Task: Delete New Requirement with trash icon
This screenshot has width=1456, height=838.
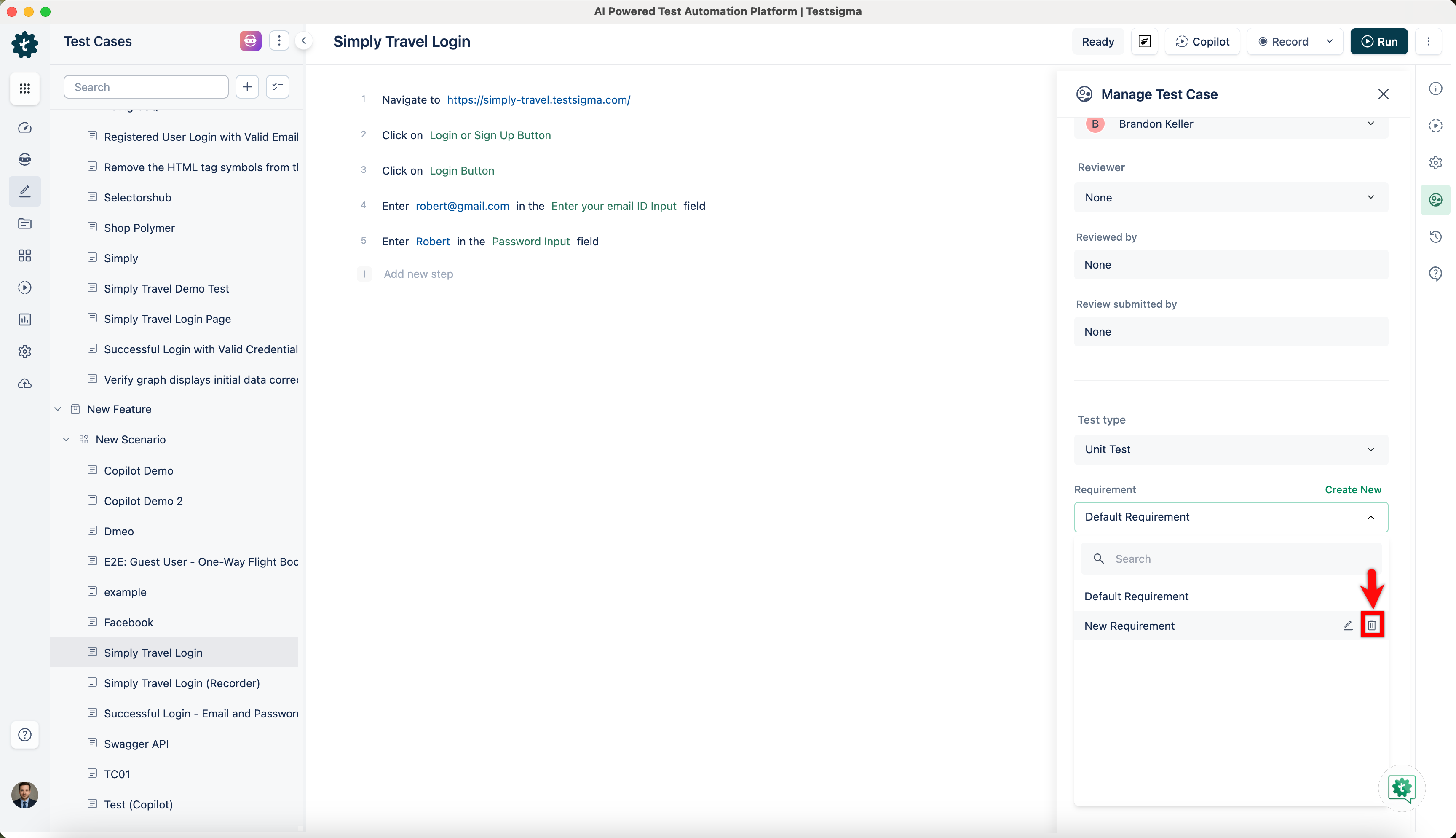Action: [1372, 626]
